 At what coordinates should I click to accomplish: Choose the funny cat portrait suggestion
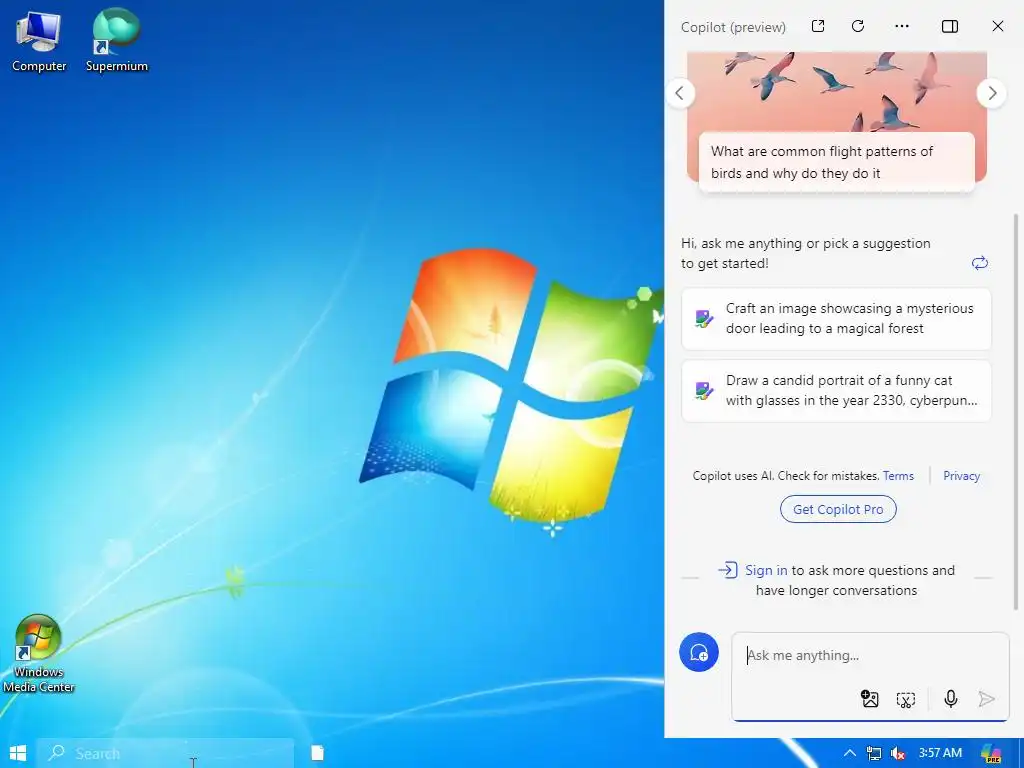[x=837, y=391]
